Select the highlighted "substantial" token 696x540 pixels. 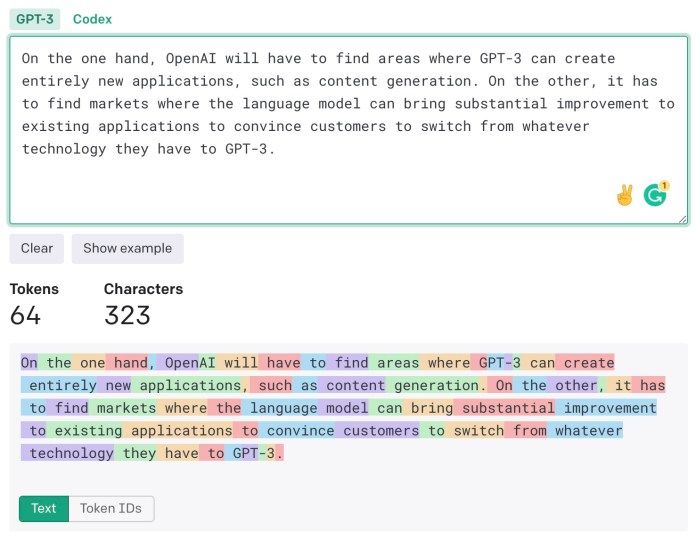coord(504,408)
